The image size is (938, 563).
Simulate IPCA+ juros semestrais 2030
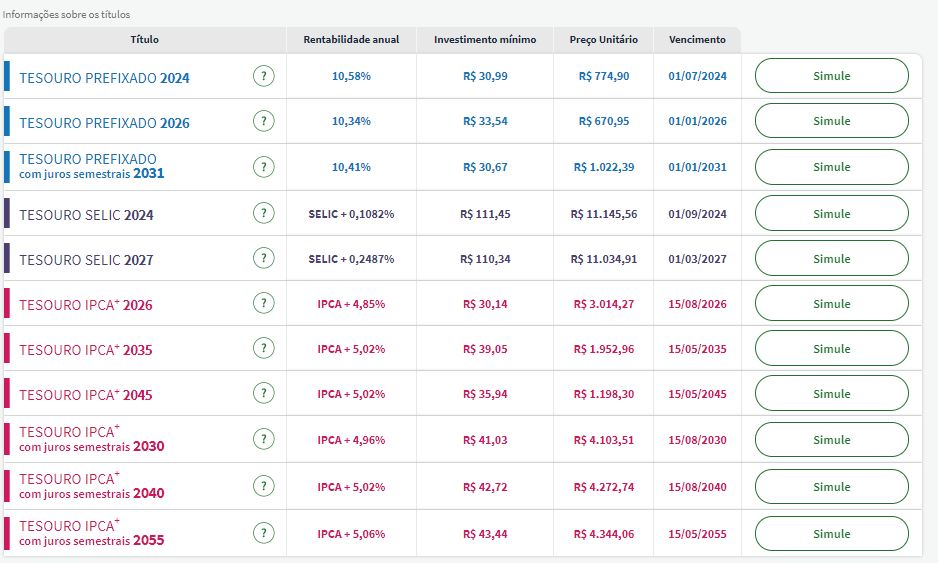(832, 440)
